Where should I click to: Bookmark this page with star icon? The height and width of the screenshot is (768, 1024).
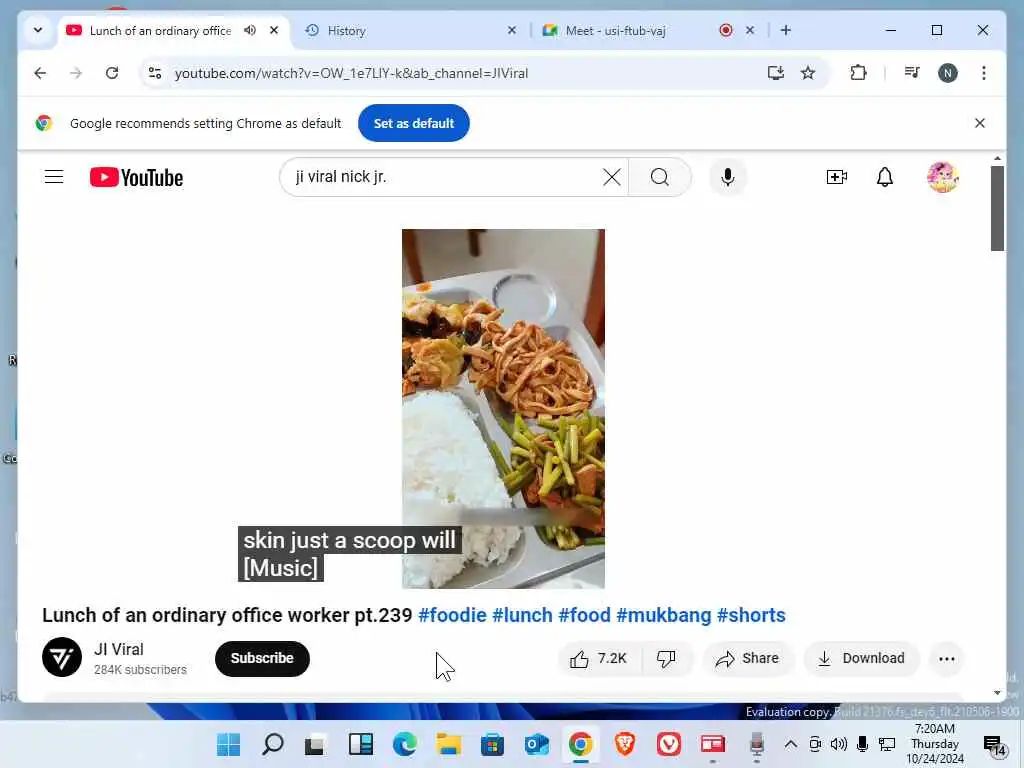808,73
